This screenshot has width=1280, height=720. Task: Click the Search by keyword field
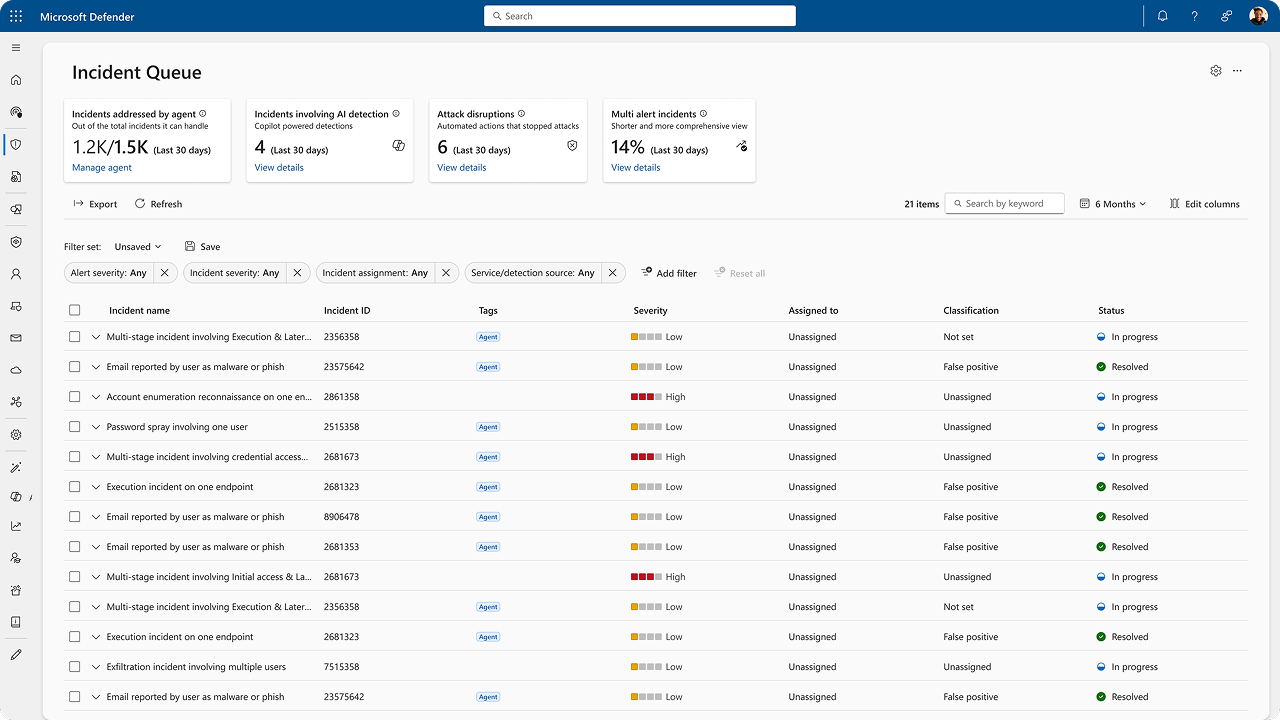[1004, 204]
